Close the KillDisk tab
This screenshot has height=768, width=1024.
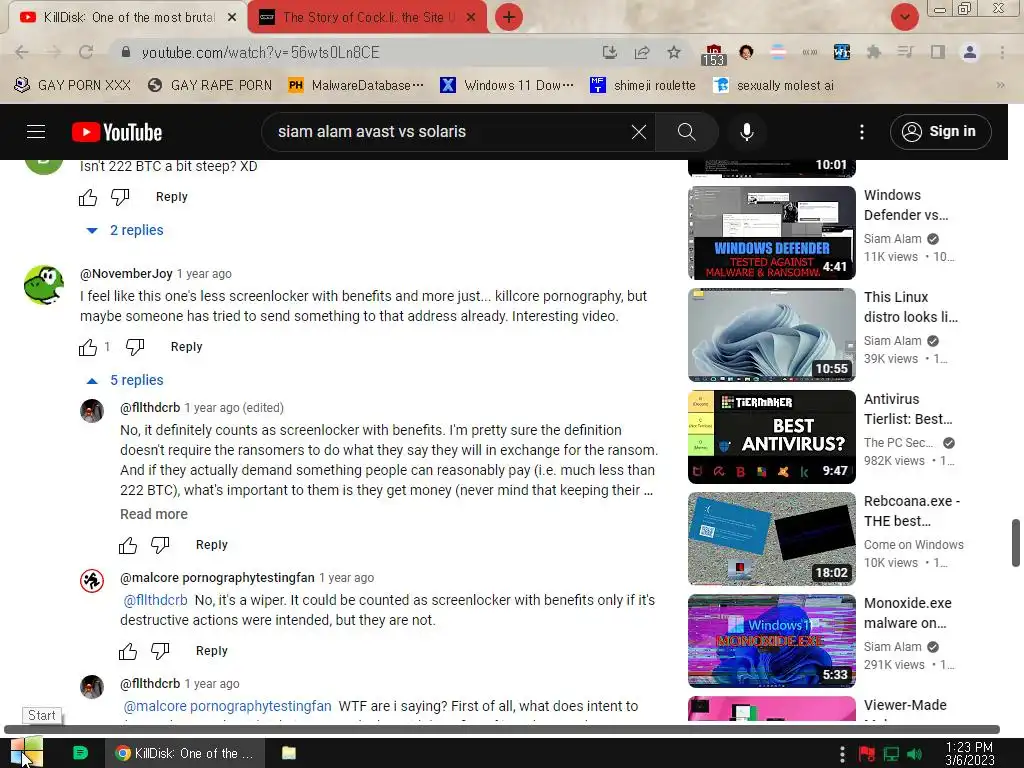232,18
